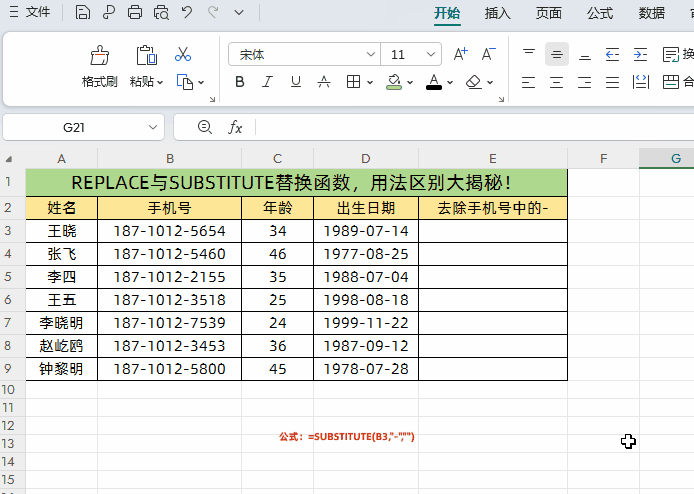Image resolution: width=694 pixels, height=494 pixels.
Task: Align text to top
Action: 528,54
